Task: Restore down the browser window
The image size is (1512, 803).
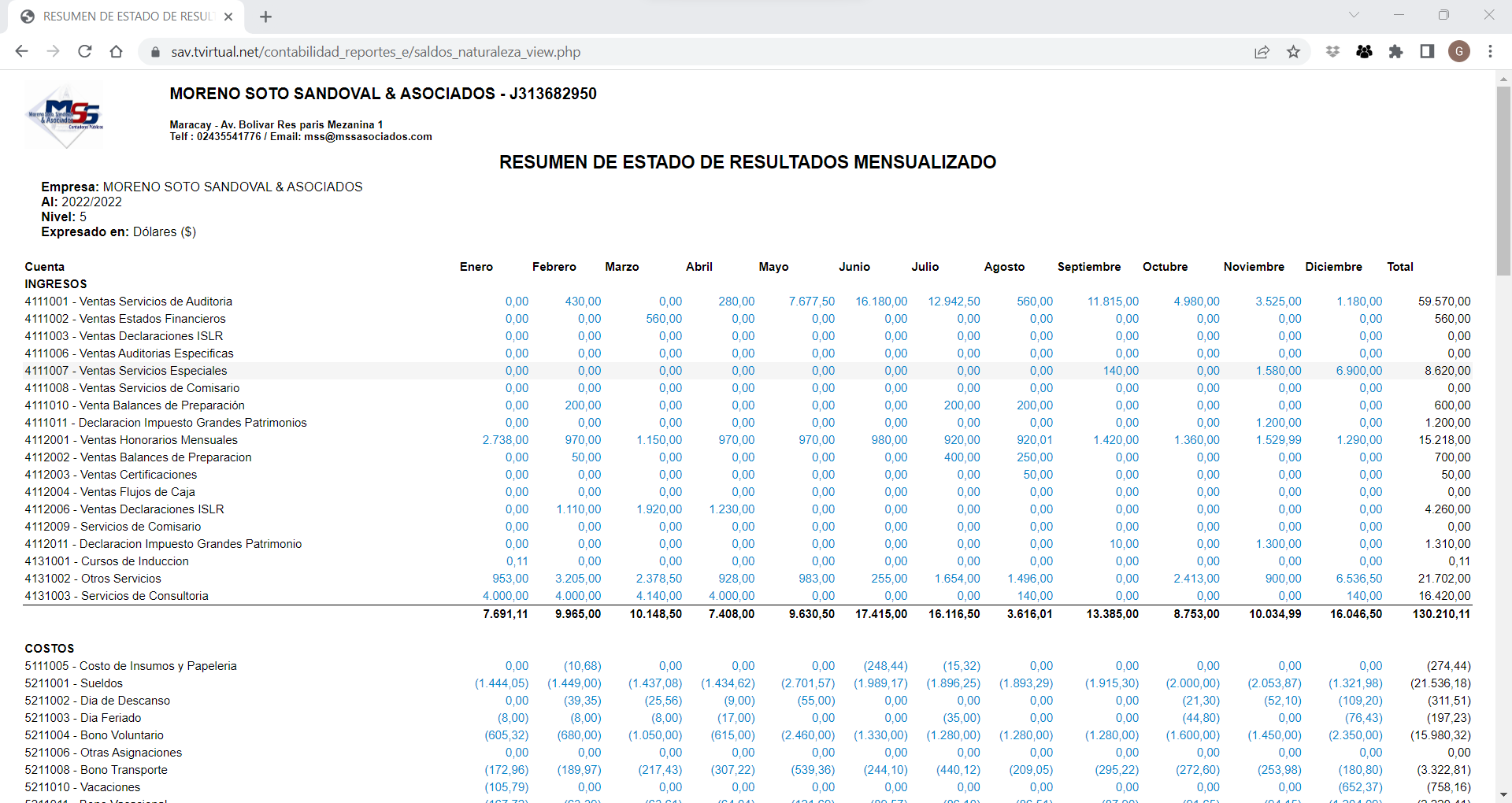Action: (1443, 15)
